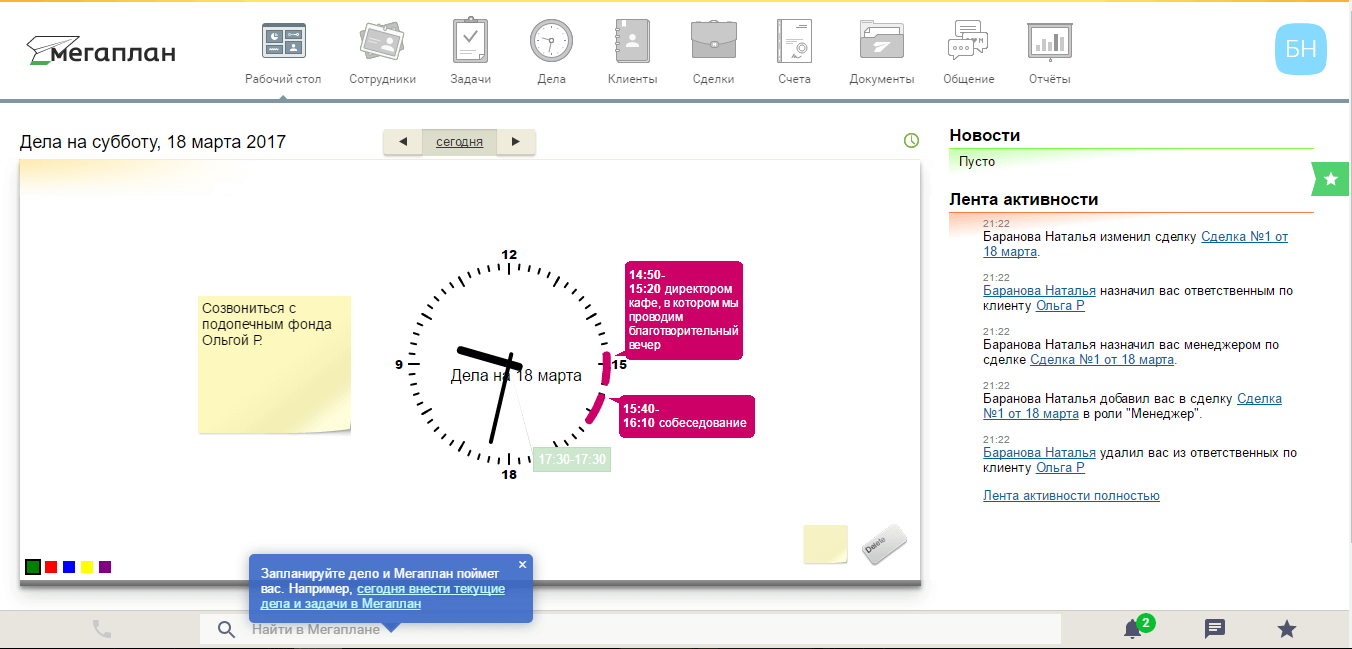Open Лента активности полностью link
The width and height of the screenshot is (1352, 649).
pyautogui.click(x=1071, y=495)
